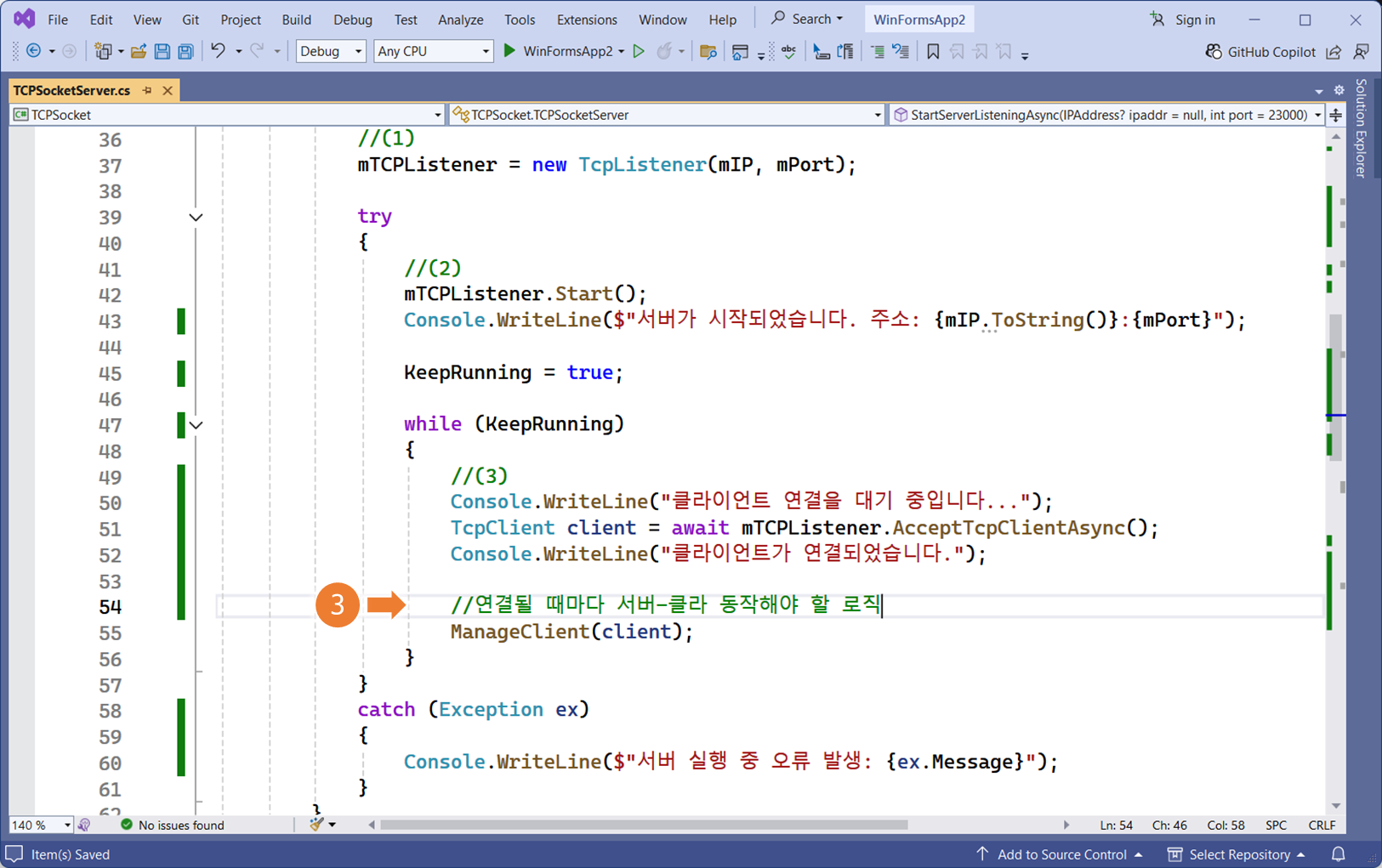Open the StartServerListeningAsync member dropdown
Viewport: 1382px width, 868px height.
point(1106,115)
